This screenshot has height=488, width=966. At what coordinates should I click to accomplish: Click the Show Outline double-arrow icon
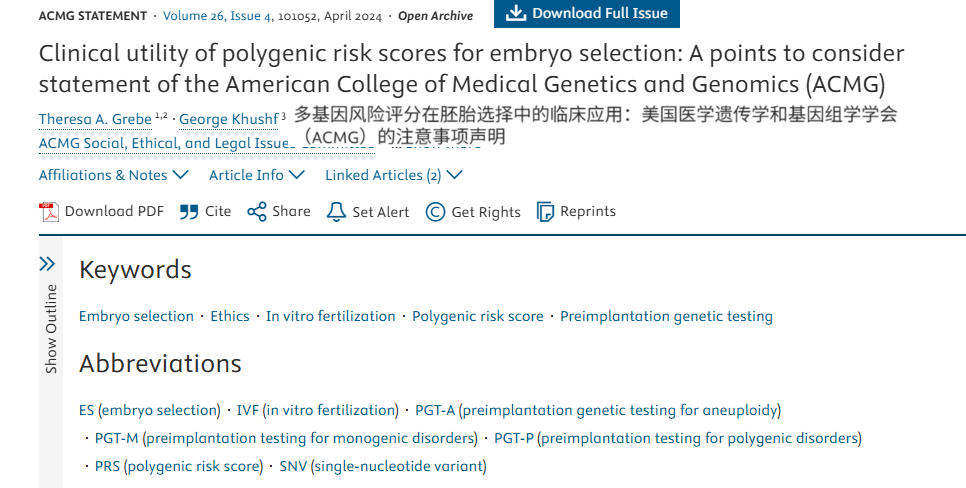pyautogui.click(x=47, y=264)
